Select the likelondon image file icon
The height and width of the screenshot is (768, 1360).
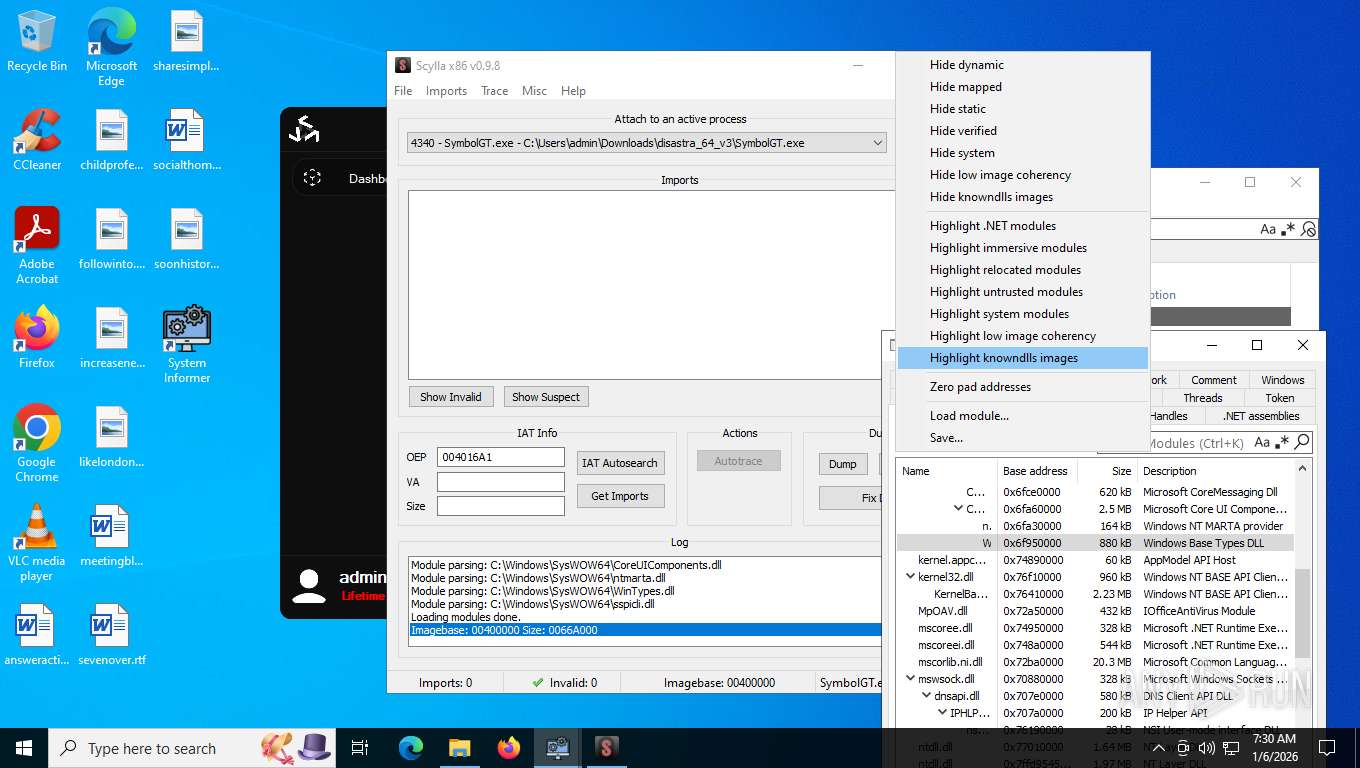[x=111, y=438]
